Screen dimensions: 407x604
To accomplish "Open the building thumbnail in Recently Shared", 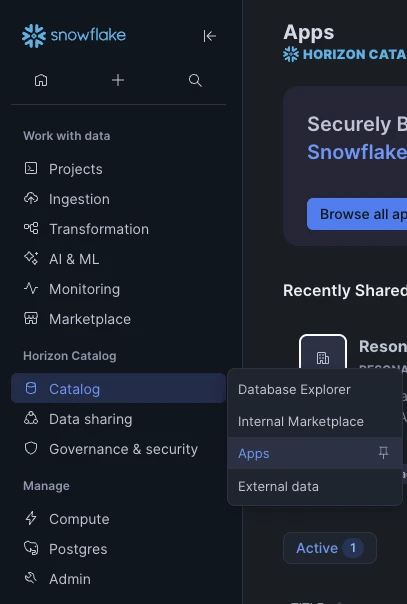I will click(x=323, y=352).
